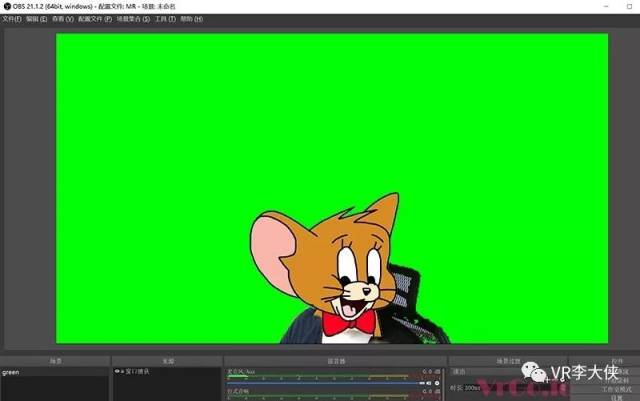
Task: Open the 文件(F) menu
Action: [x=12, y=19]
